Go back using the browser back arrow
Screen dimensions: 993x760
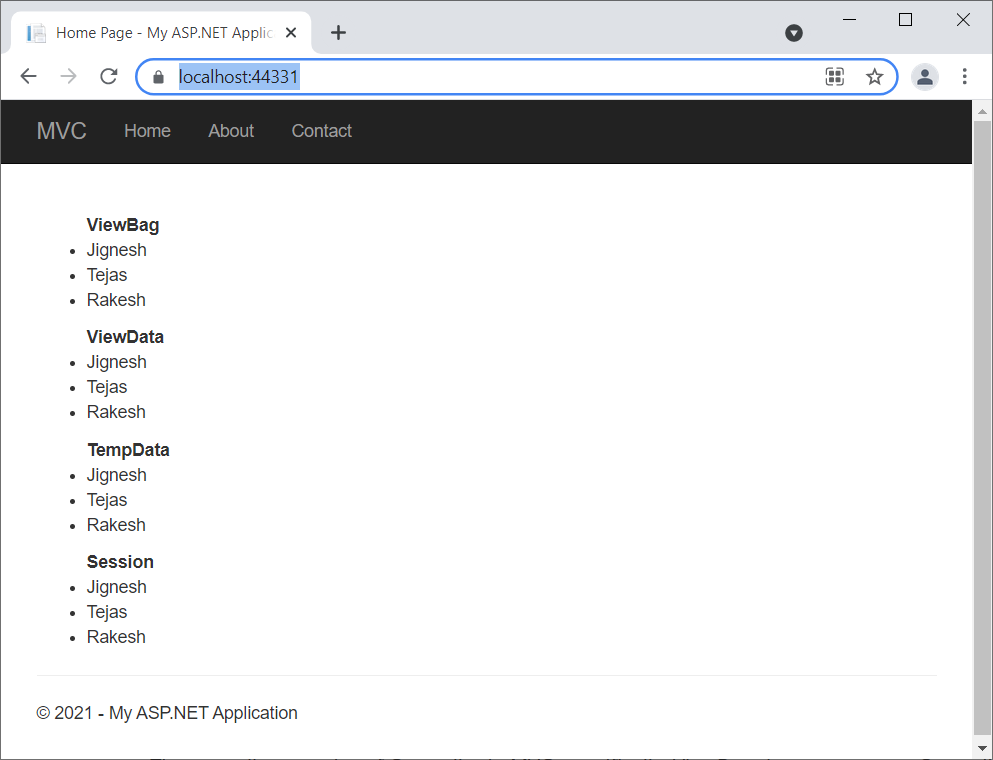[x=28, y=77]
